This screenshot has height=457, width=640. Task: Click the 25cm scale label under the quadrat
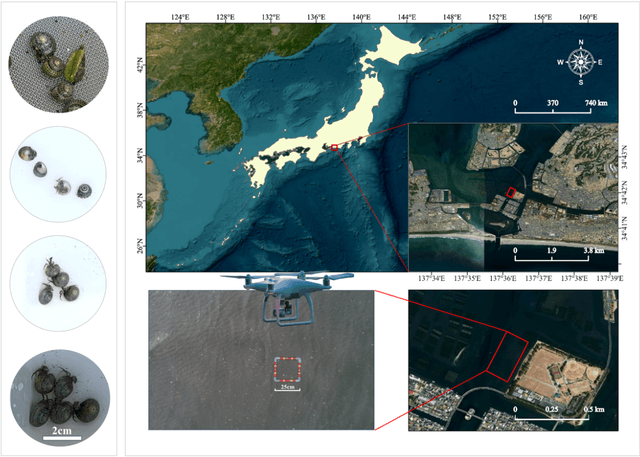[x=288, y=388]
